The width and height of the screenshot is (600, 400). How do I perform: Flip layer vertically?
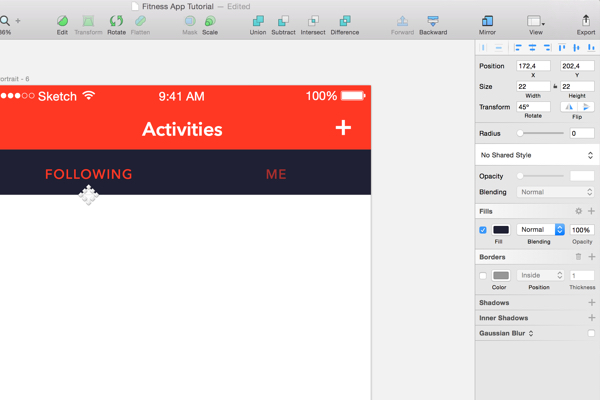(586, 107)
